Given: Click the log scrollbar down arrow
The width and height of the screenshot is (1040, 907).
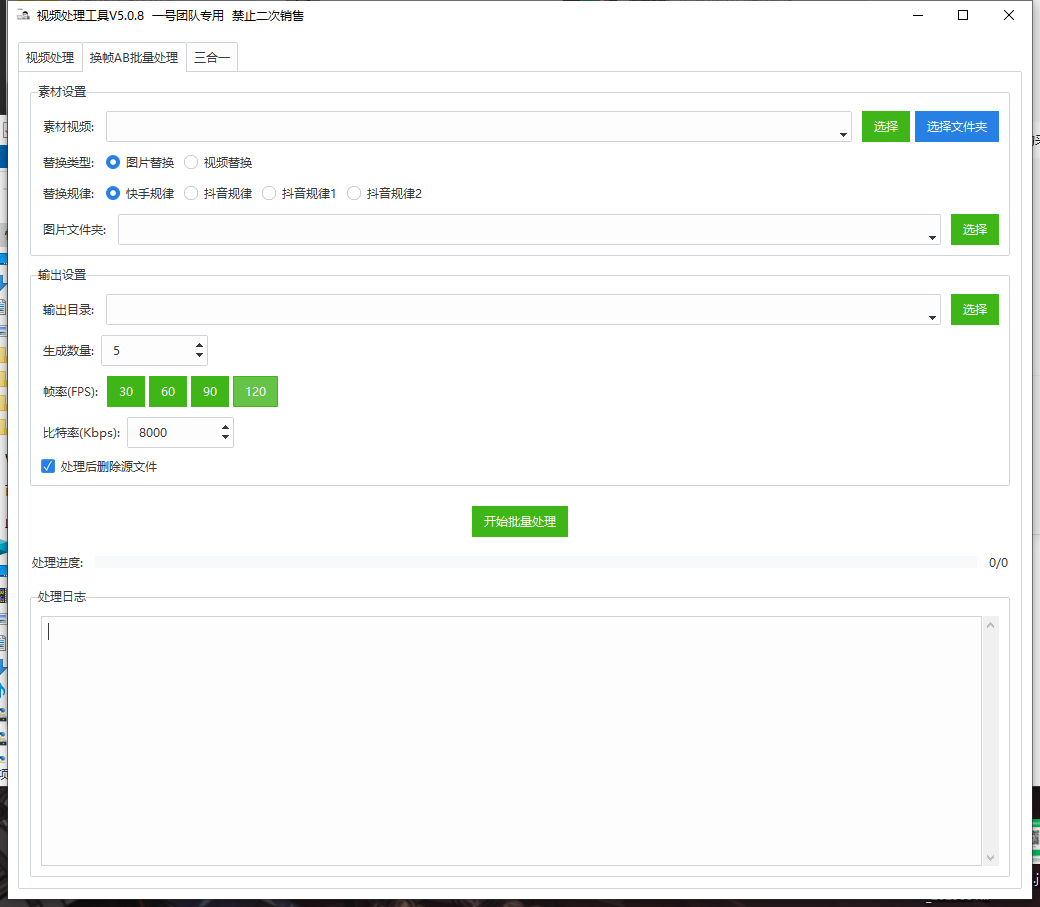Looking at the screenshot, I should [x=991, y=857].
